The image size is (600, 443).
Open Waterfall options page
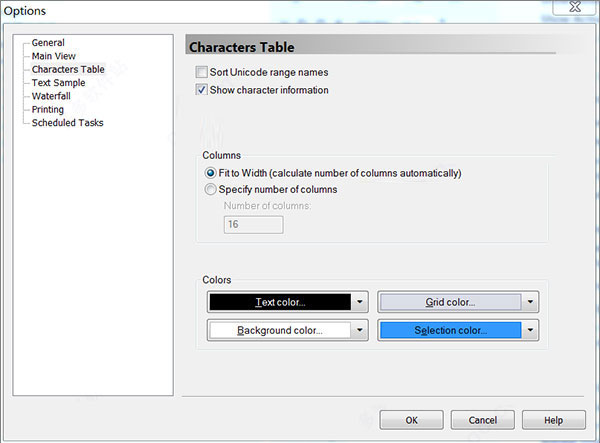pos(51,96)
